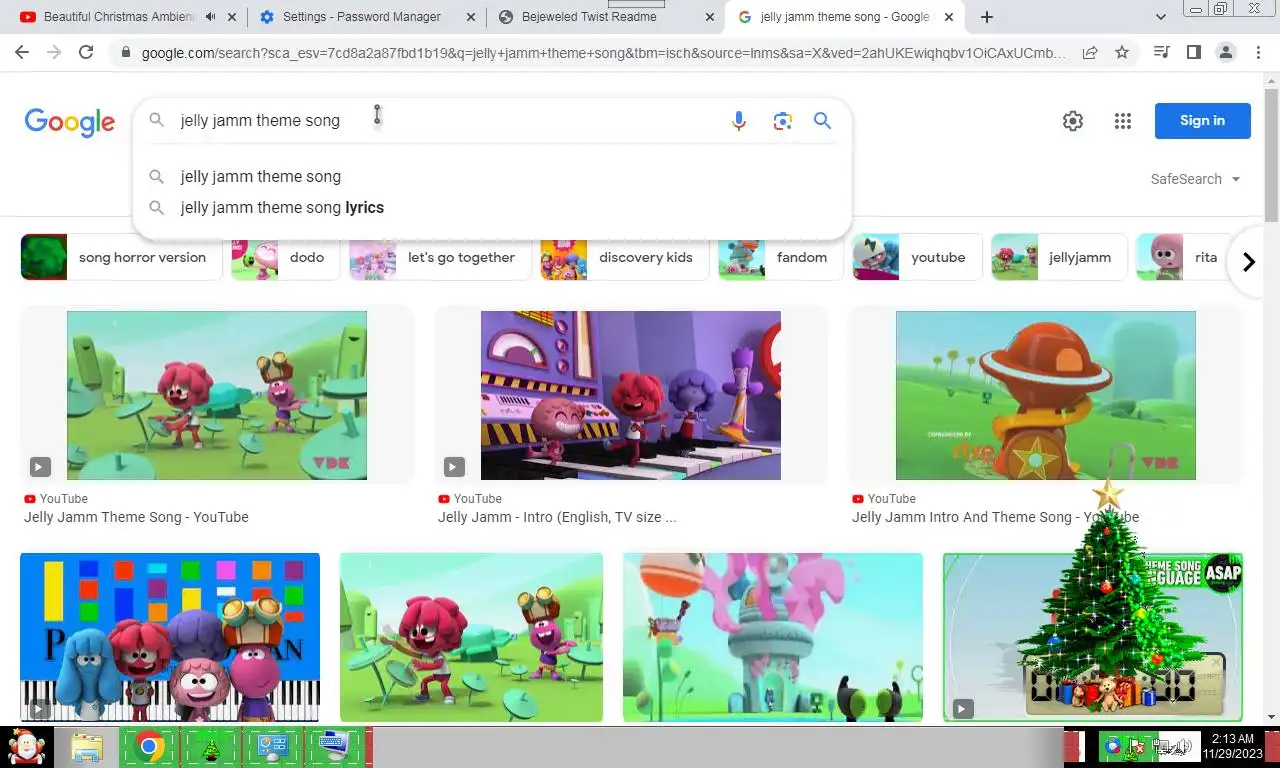Bookmark this page with the star
Viewport: 1280px width, 768px height.
click(1122, 52)
